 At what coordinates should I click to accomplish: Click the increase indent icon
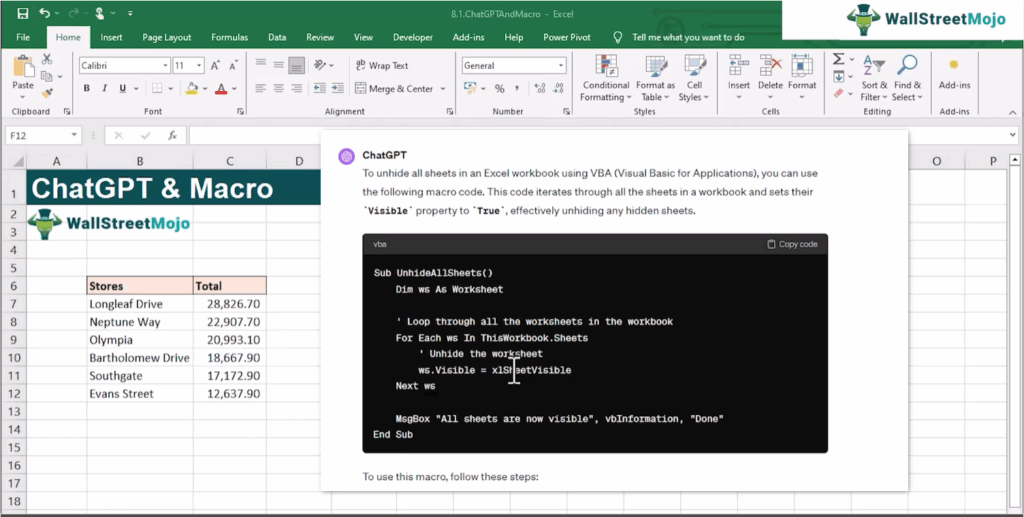point(338,88)
